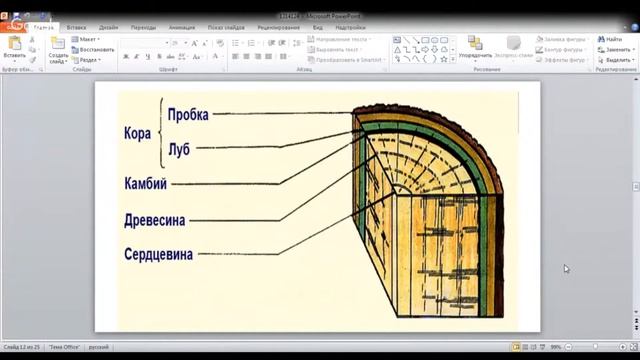
Task: Select the down arrow shape in gallery
Action: [435, 50]
